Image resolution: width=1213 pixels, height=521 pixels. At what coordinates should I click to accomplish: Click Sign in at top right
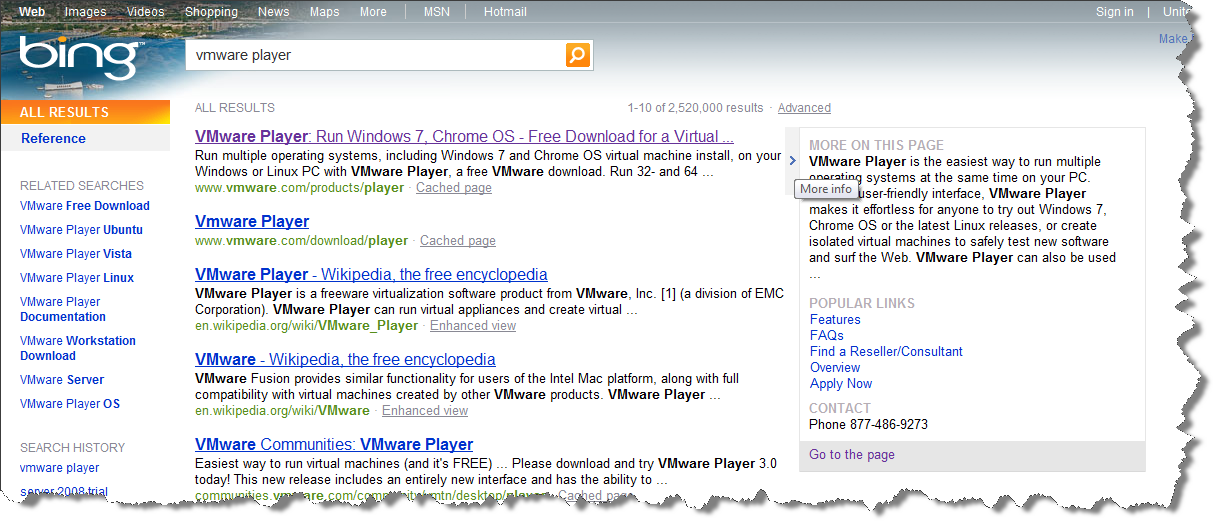coord(1115,12)
